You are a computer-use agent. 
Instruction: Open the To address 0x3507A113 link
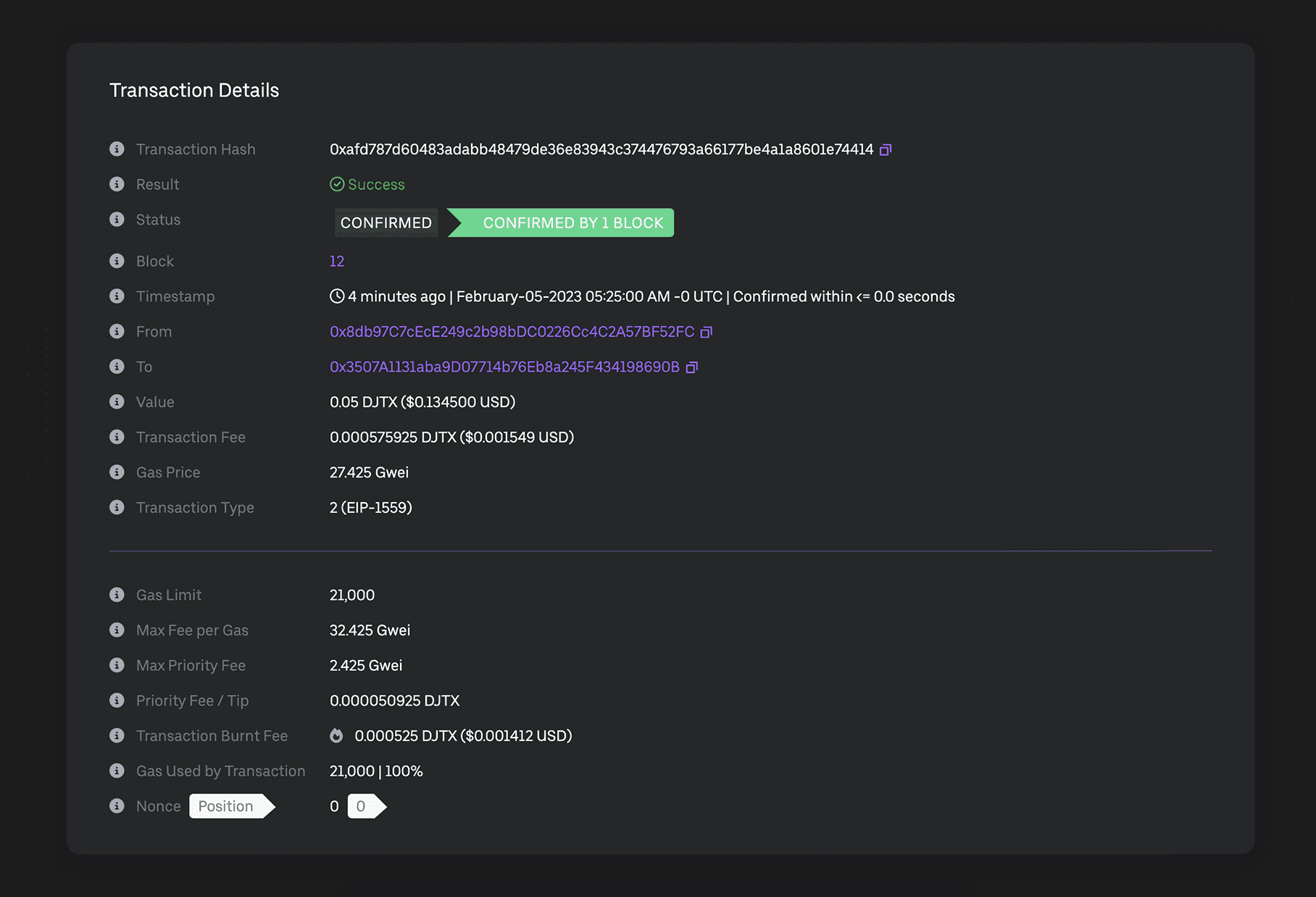coord(504,367)
